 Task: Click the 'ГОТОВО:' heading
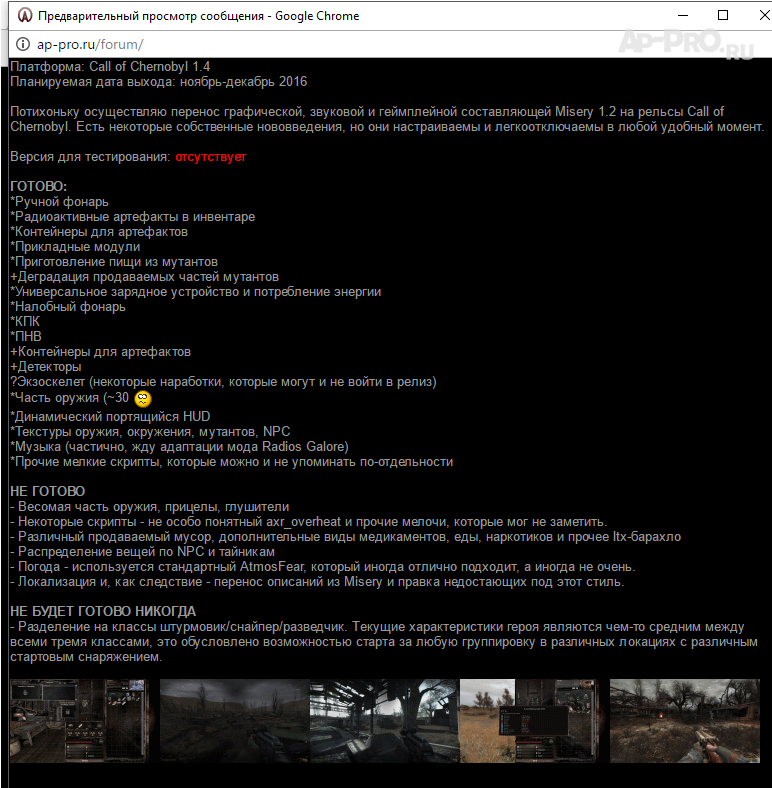[39, 186]
